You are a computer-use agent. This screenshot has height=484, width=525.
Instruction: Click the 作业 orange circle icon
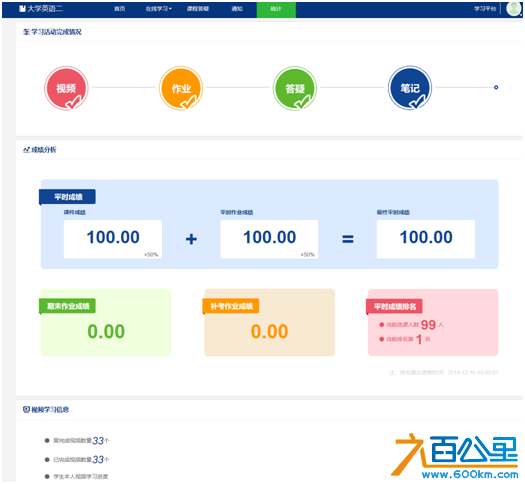click(x=181, y=88)
